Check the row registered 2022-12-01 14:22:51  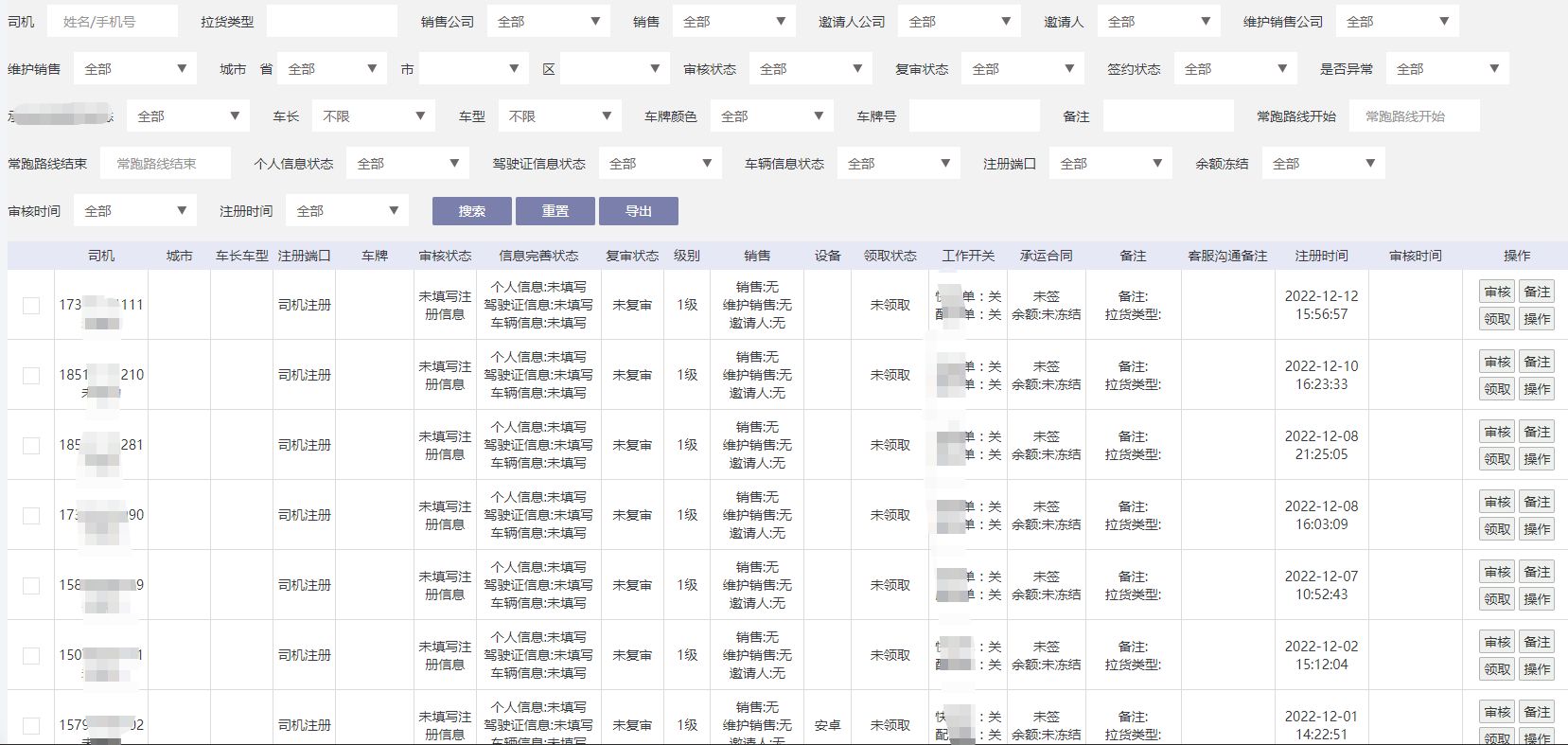tap(31, 725)
